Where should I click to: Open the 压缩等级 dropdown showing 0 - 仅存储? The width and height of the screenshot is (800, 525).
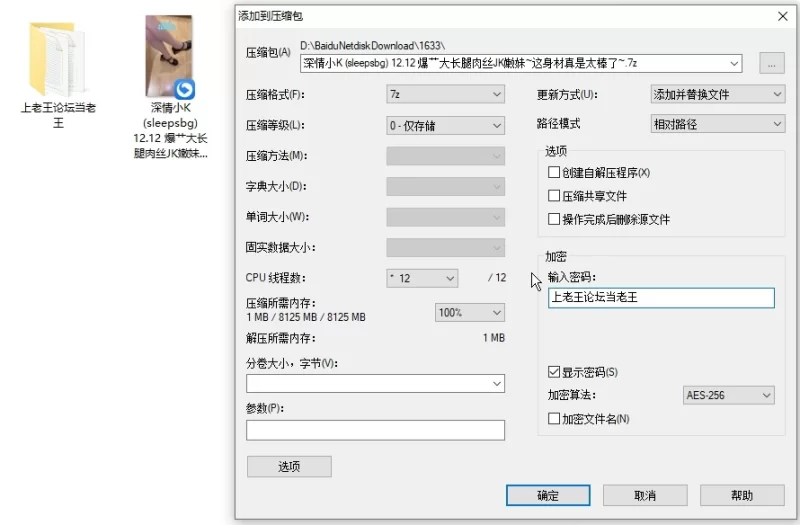445,126
